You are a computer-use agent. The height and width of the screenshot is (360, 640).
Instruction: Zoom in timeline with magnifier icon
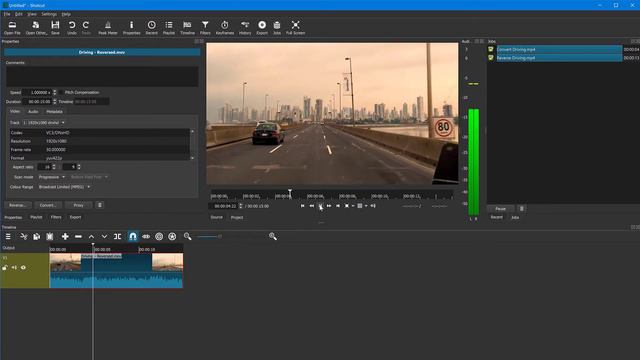[x=273, y=236]
